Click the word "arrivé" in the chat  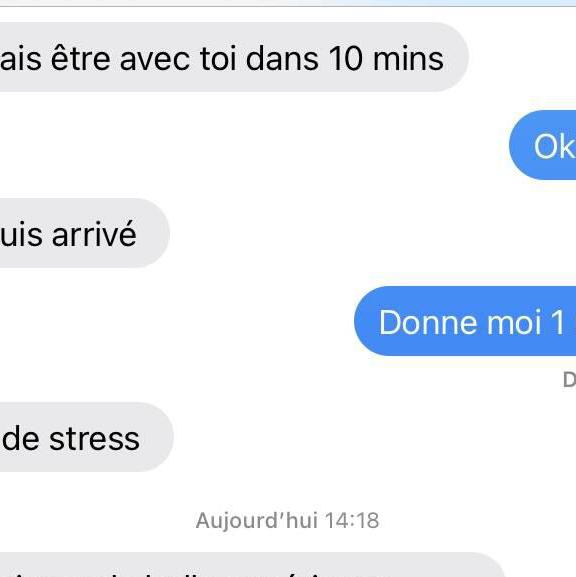(94, 234)
